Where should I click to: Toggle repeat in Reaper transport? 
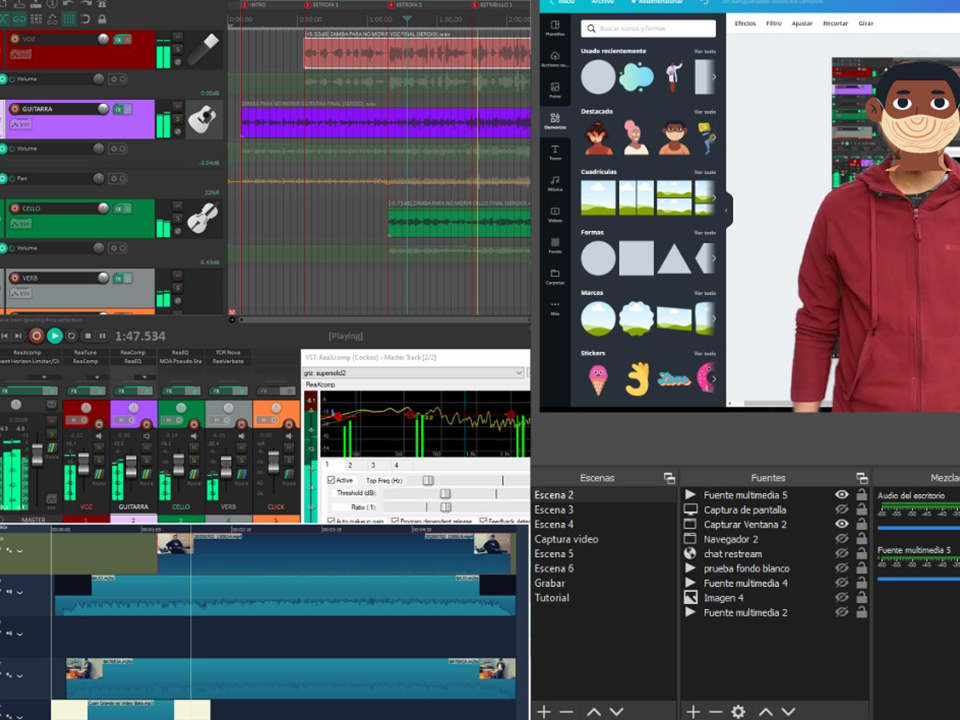(x=71, y=336)
